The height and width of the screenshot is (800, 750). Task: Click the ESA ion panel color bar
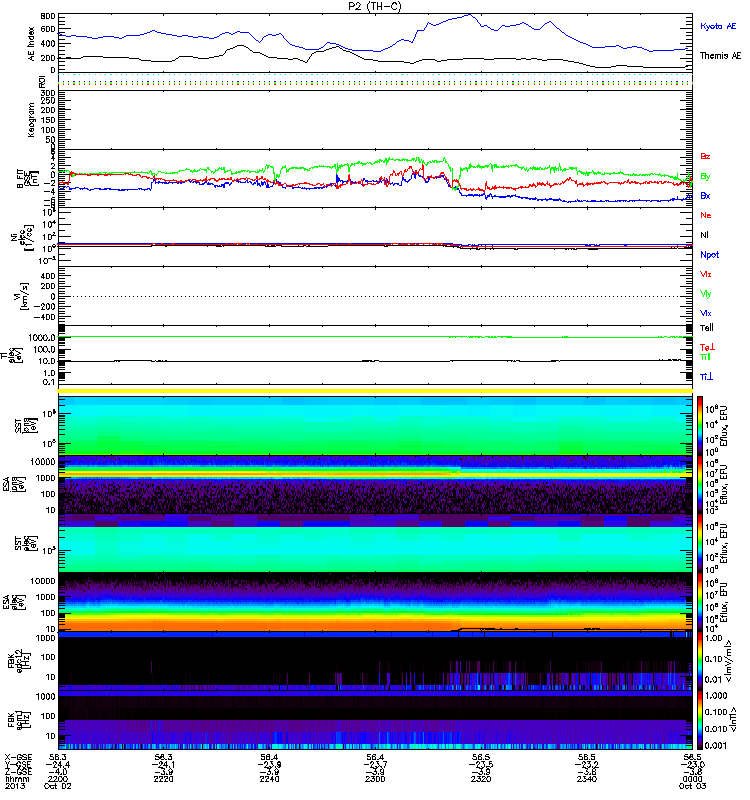[x=700, y=484]
